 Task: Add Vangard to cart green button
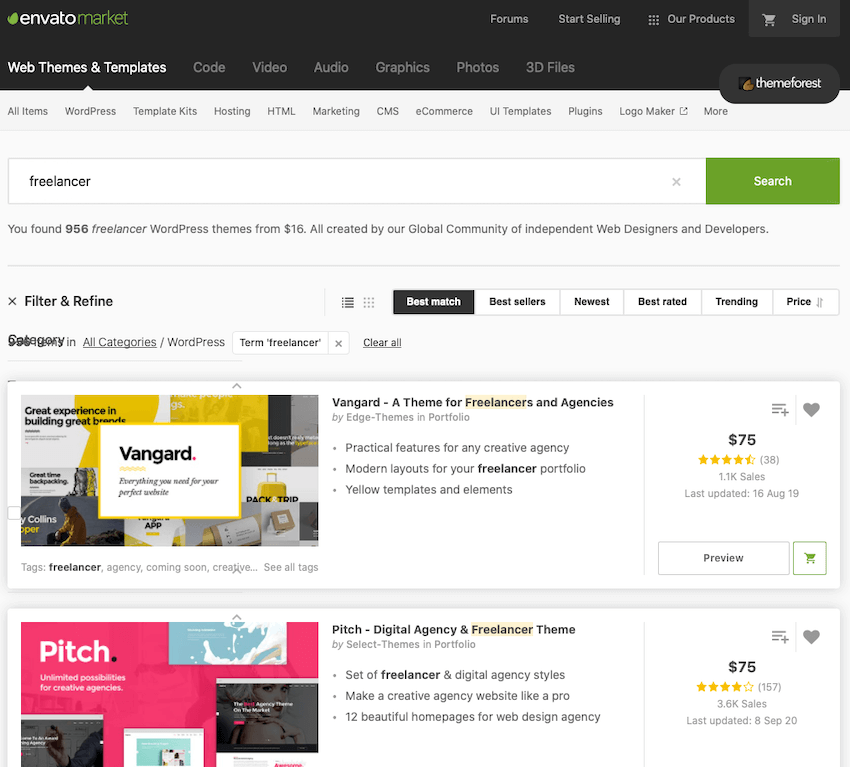(x=809, y=558)
